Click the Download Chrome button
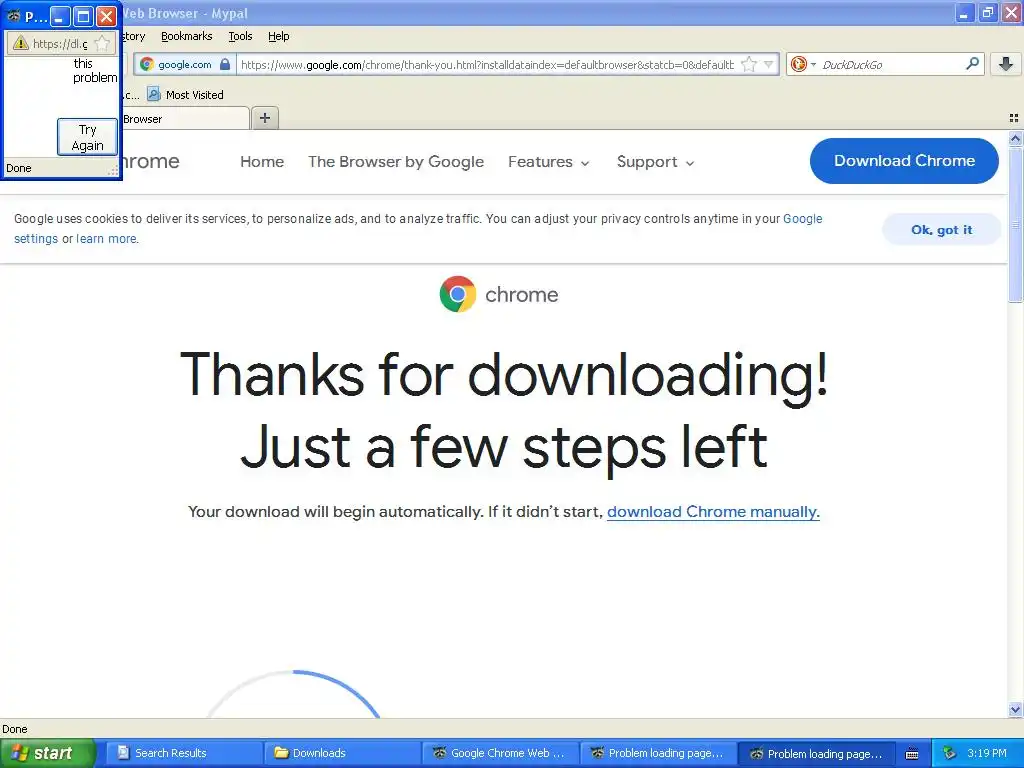Screen dimensions: 1024x768 [x=904, y=161]
